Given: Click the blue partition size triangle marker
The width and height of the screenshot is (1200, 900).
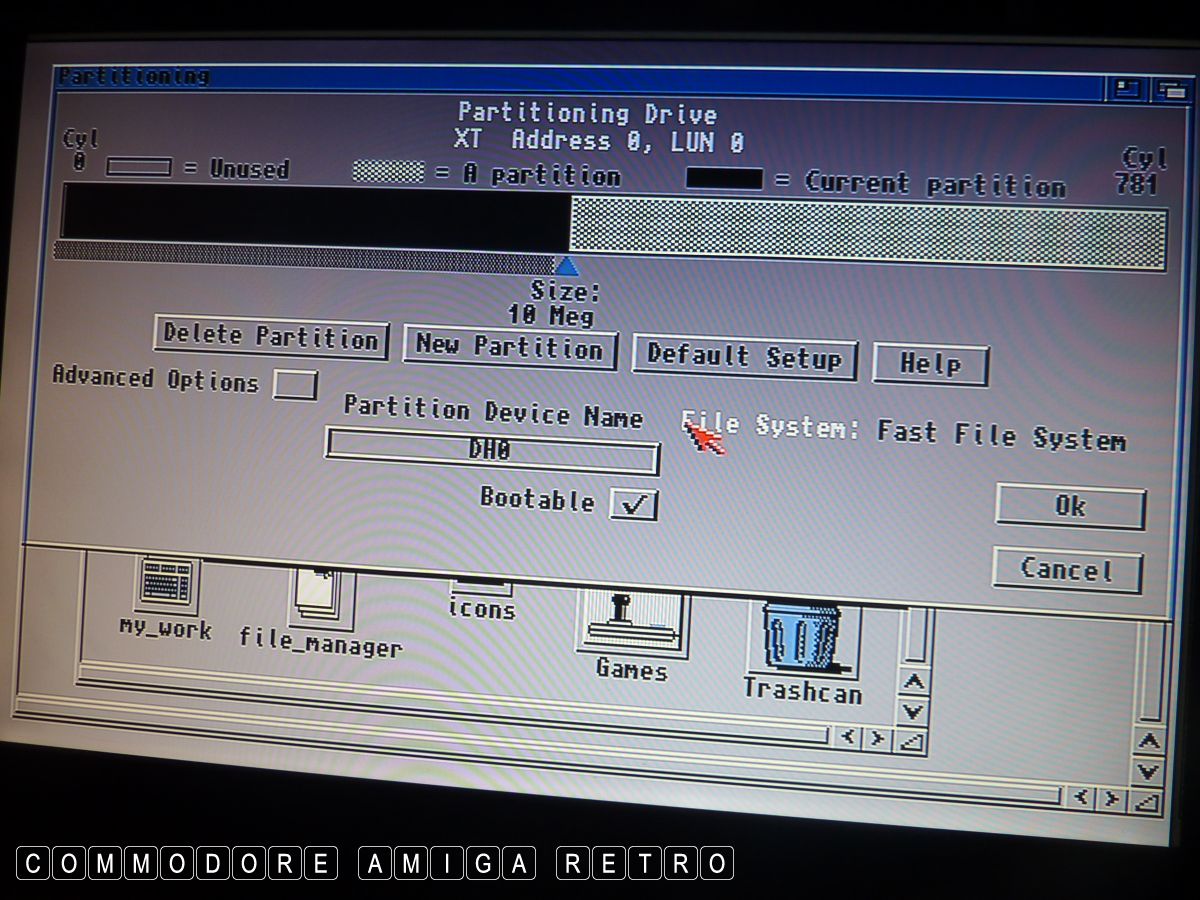Looking at the screenshot, I should tap(567, 266).
